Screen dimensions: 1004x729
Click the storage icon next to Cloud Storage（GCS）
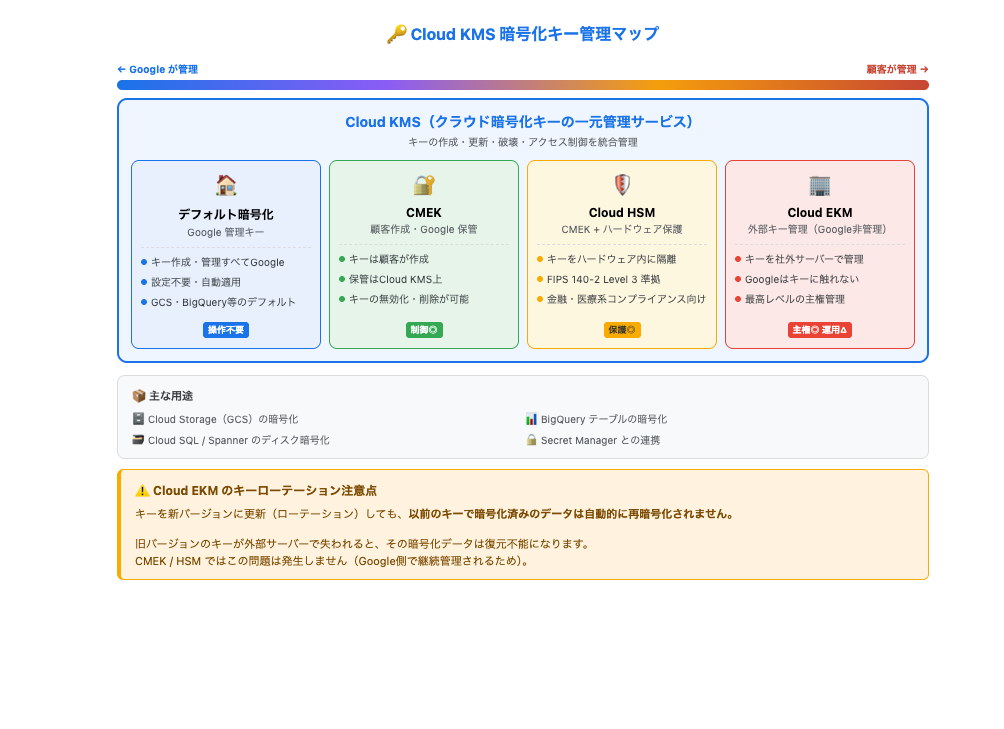pos(138,419)
